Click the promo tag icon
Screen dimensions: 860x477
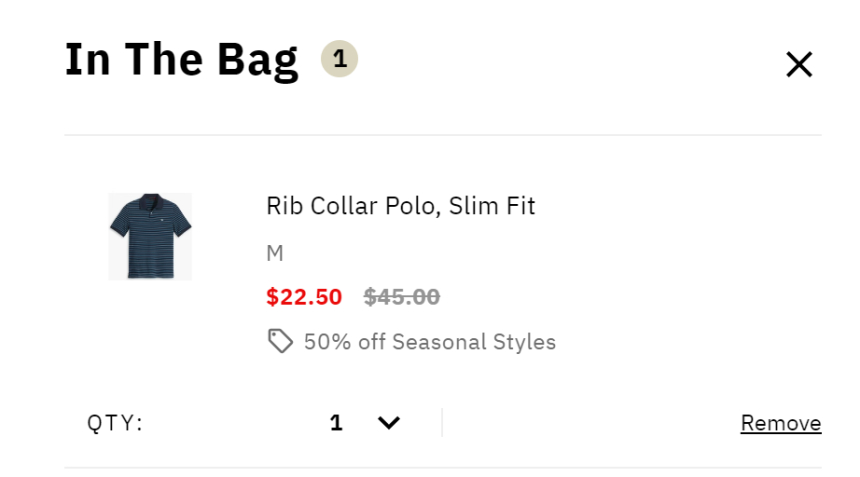(x=280, y=342)
